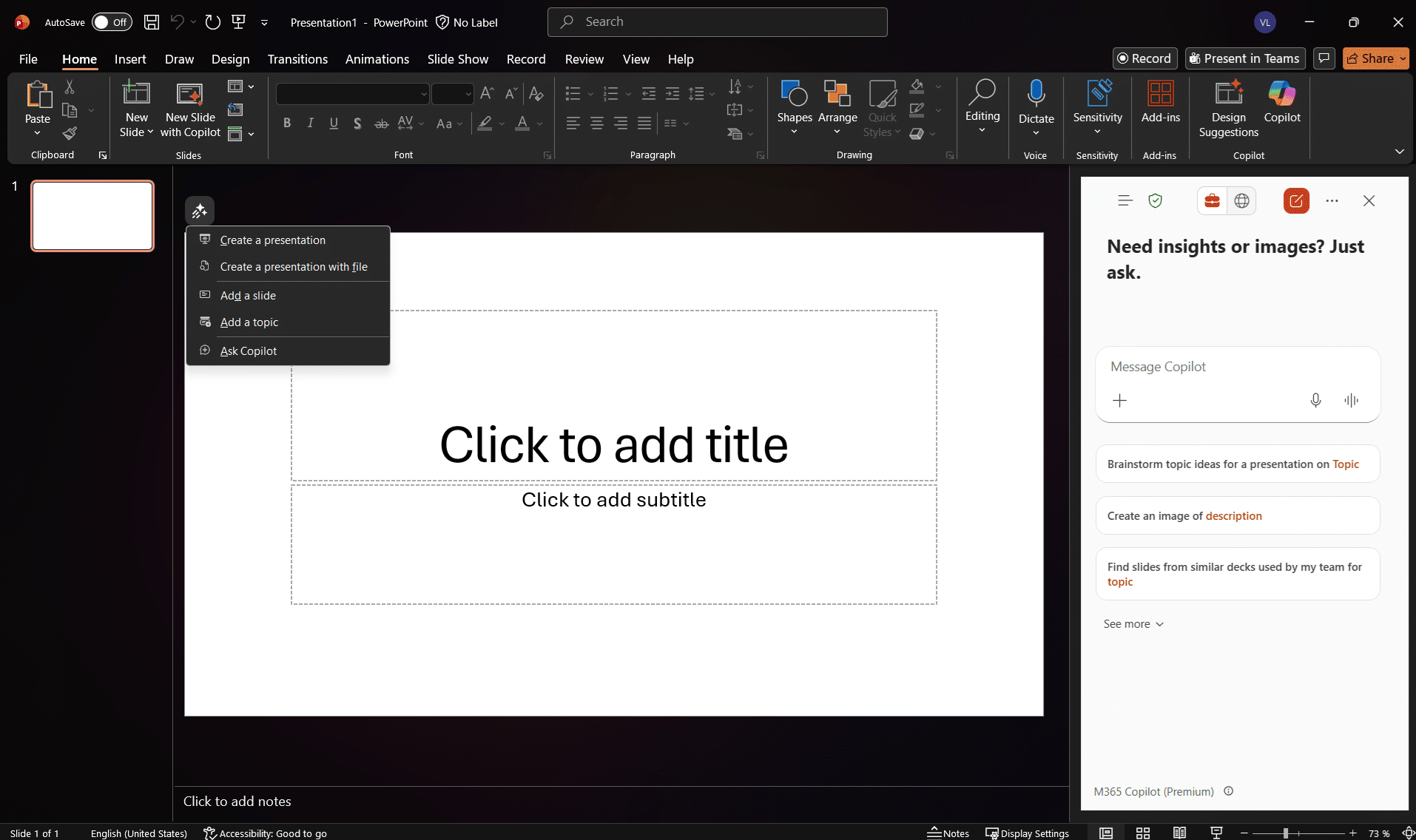Image resolution: width=1416 pixels, height=840 pixels.
Task: Click the microphone icon in Copilot message box
Action: pos(1315,400)
